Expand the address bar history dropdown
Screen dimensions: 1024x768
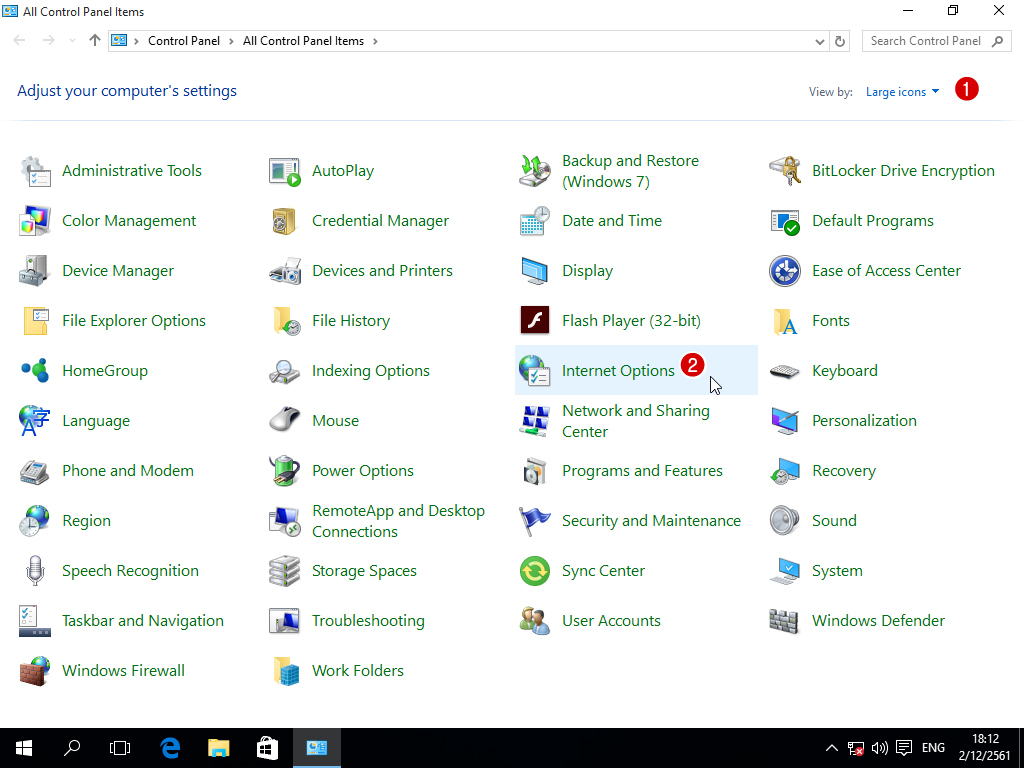[x=820, y=41]
